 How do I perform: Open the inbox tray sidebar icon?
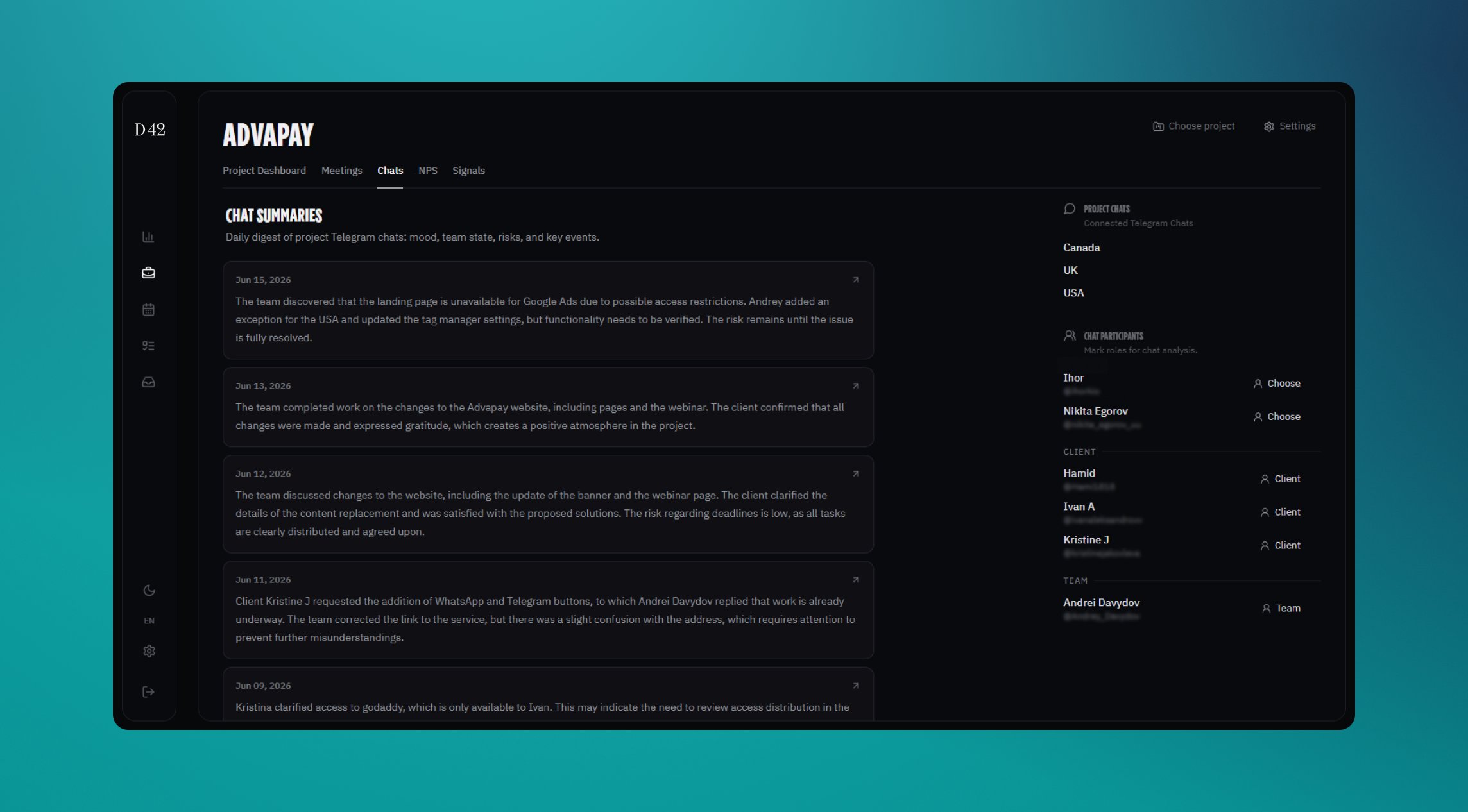pos(148,382)
